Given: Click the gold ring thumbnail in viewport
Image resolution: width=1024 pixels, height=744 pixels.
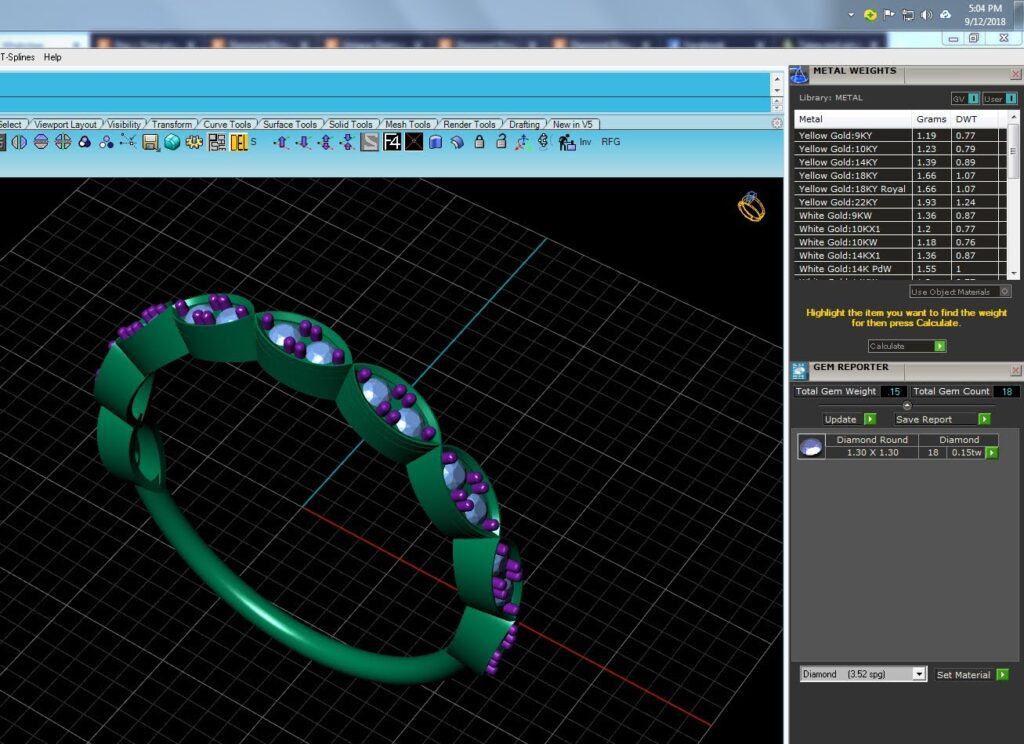Looking at the screenshot, I should point(751,206).
